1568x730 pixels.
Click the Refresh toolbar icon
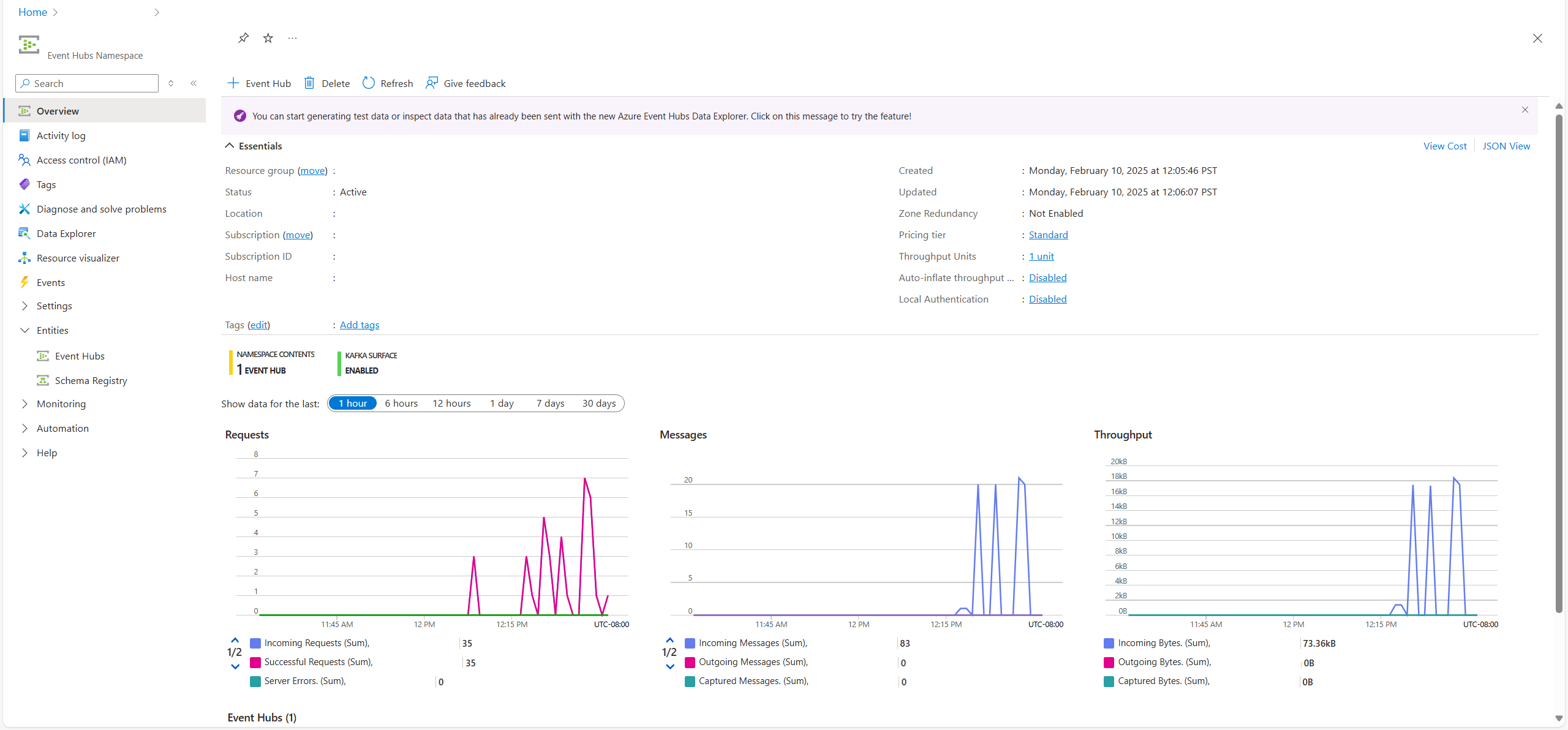[368, 83]
